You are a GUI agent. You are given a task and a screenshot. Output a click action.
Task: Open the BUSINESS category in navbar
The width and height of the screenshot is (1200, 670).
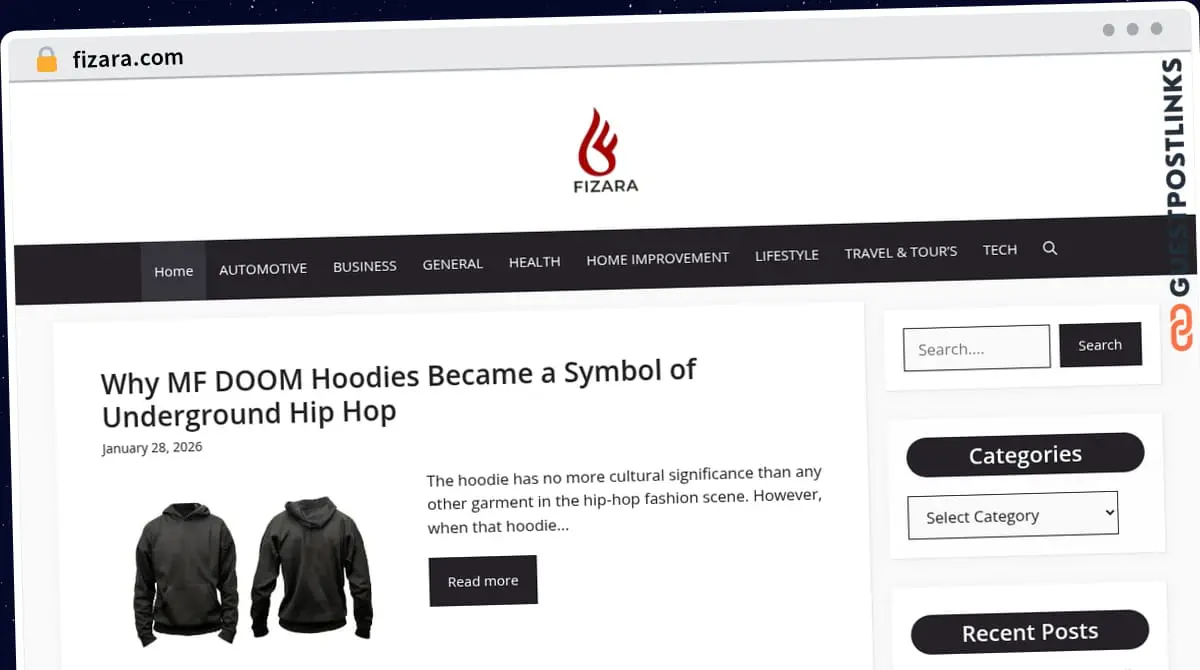pos(365,266)
